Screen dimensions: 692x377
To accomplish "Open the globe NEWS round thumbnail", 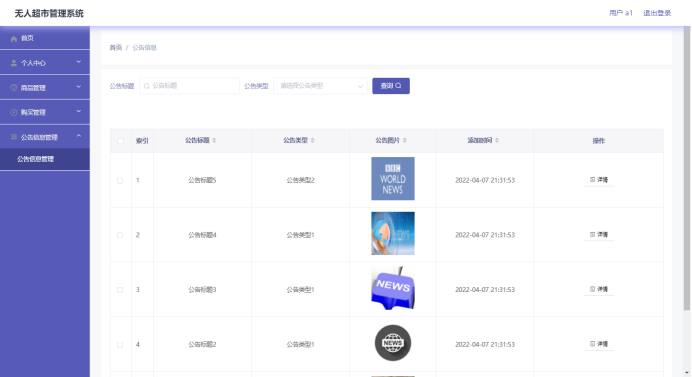I will (393, 343).
